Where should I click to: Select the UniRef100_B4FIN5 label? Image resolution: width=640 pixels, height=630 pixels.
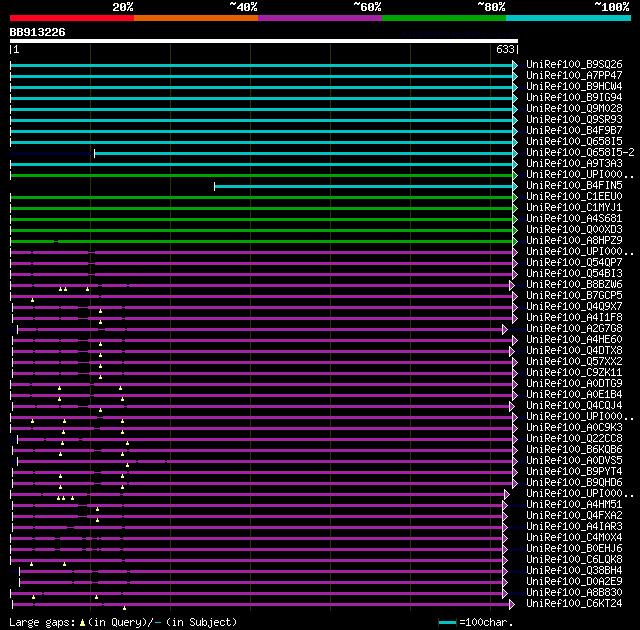pyautogui.click(x=574, y=186)
